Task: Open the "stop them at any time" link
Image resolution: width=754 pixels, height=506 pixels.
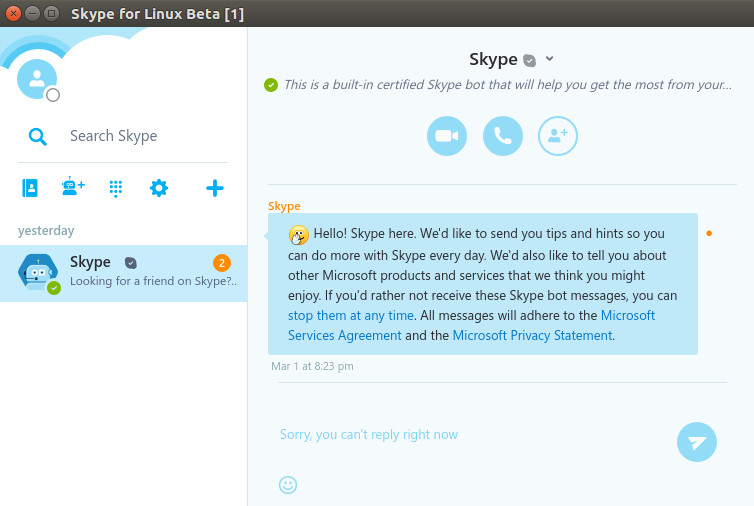Action: (x=351, y=316)
